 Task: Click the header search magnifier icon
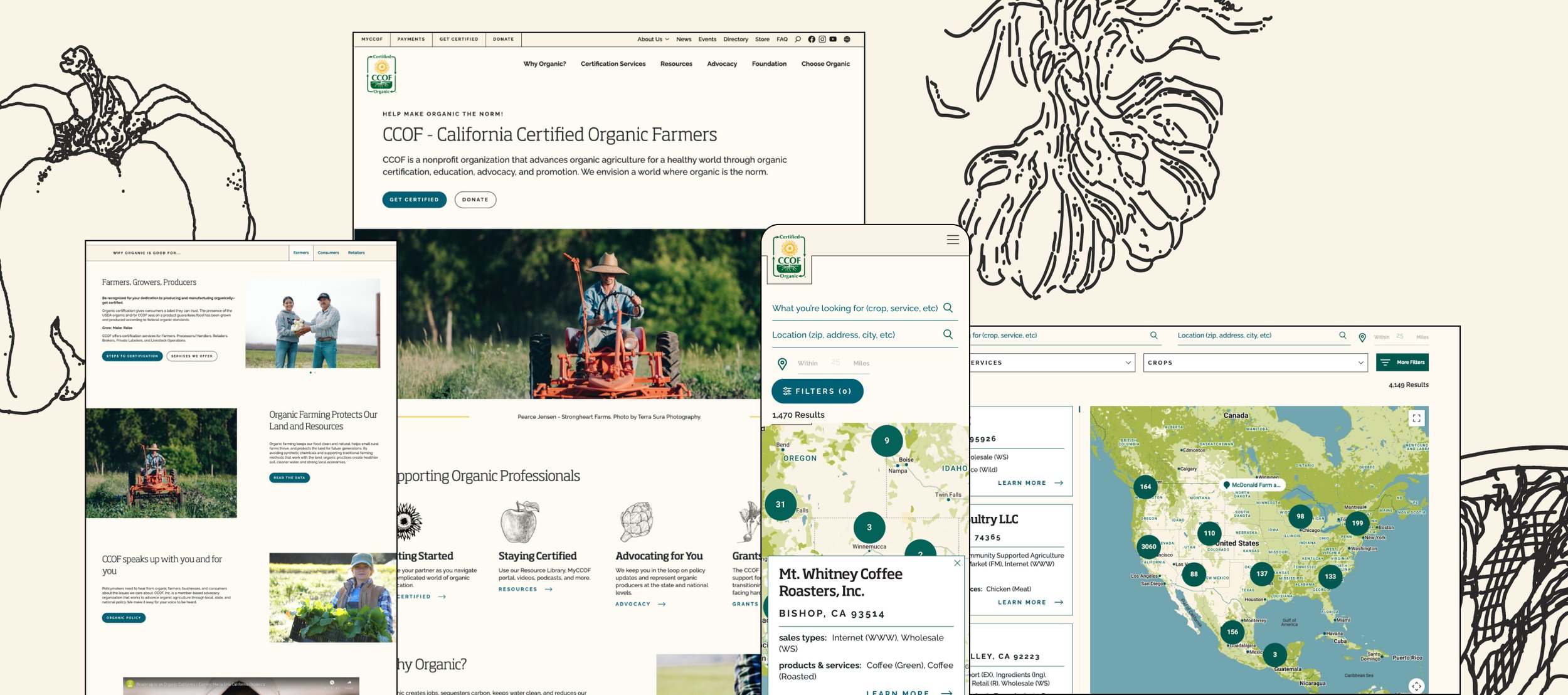[798, 40]
